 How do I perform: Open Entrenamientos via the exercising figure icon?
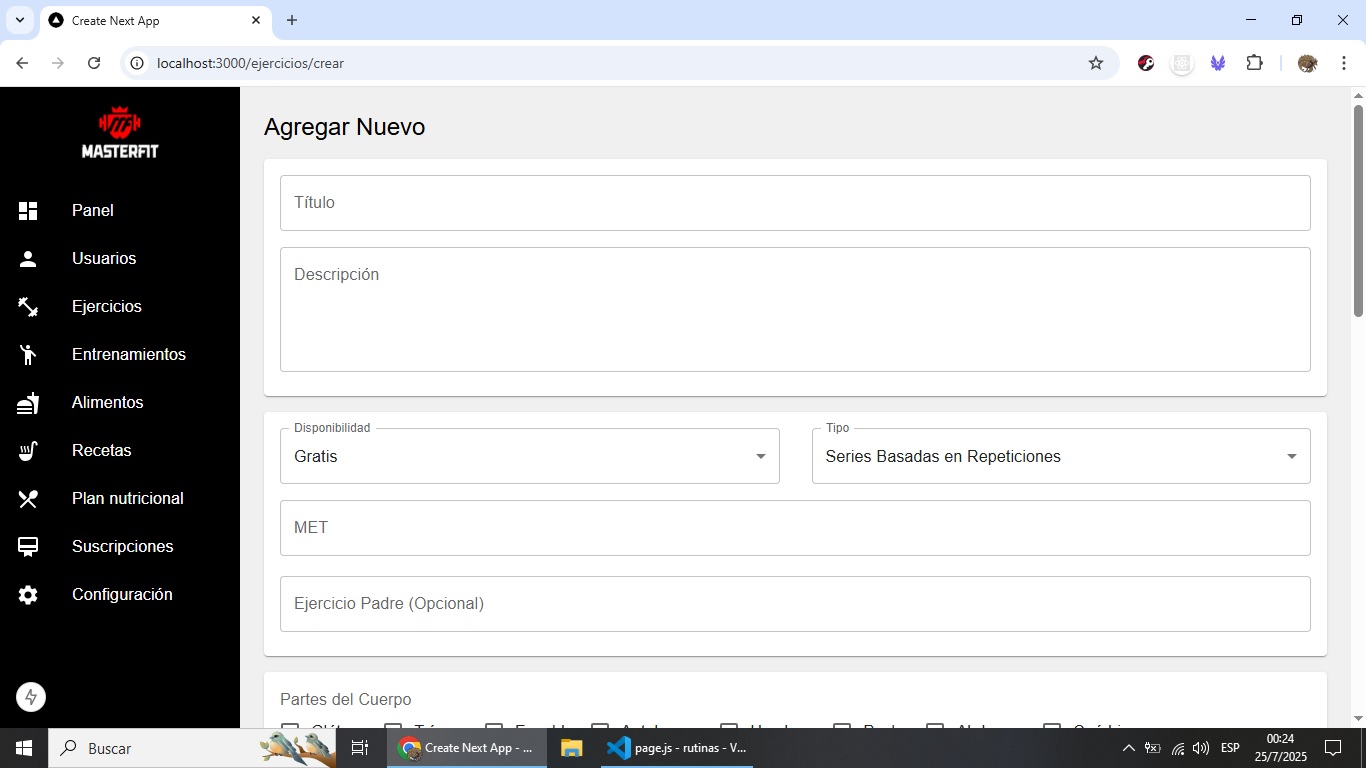coord(28,354)
